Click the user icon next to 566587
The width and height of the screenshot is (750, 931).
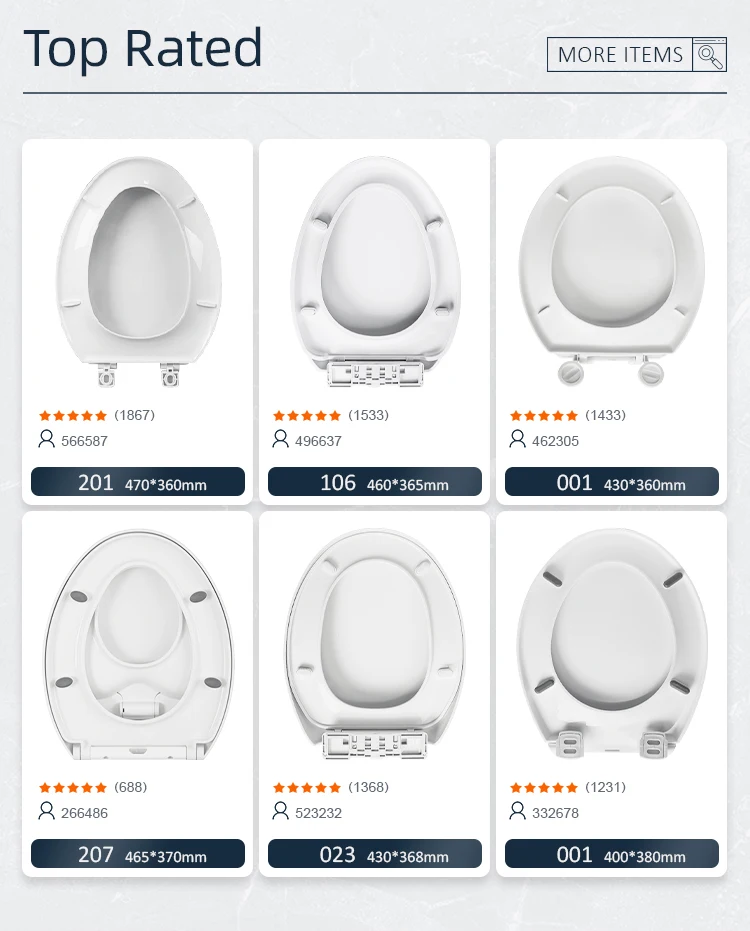pyautogui.click(x=46, y=439)
